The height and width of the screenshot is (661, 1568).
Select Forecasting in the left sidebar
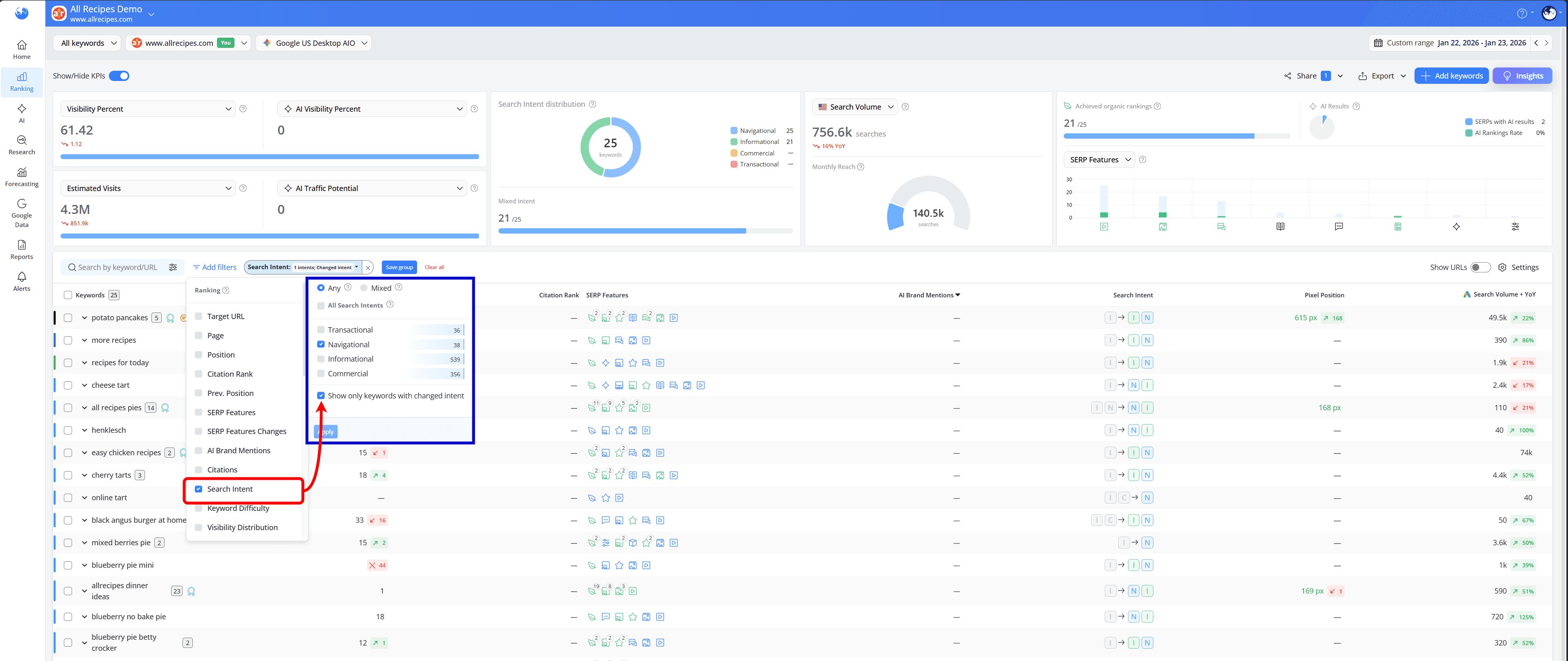[x=21, y=178]
